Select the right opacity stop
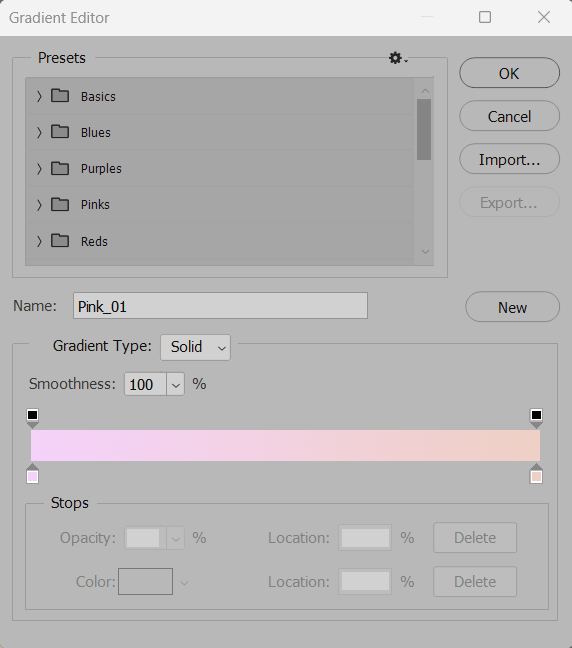This screenshot has width=572, height=648. click(x=536, y=418)
